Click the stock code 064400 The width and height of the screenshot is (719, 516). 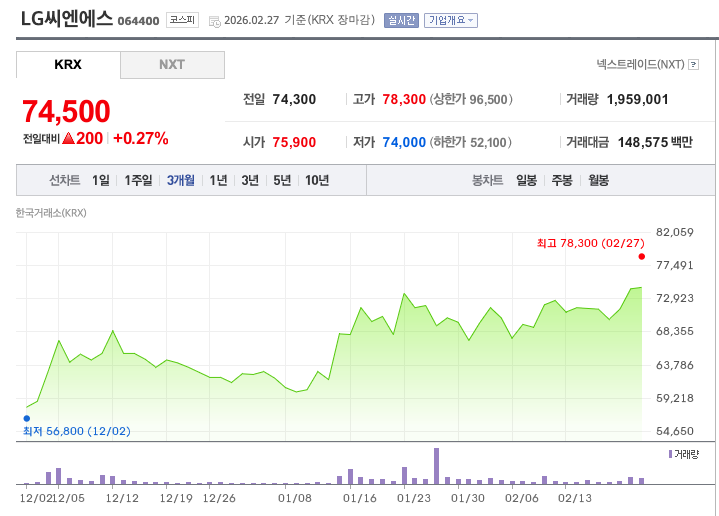(x=138, y=21)
